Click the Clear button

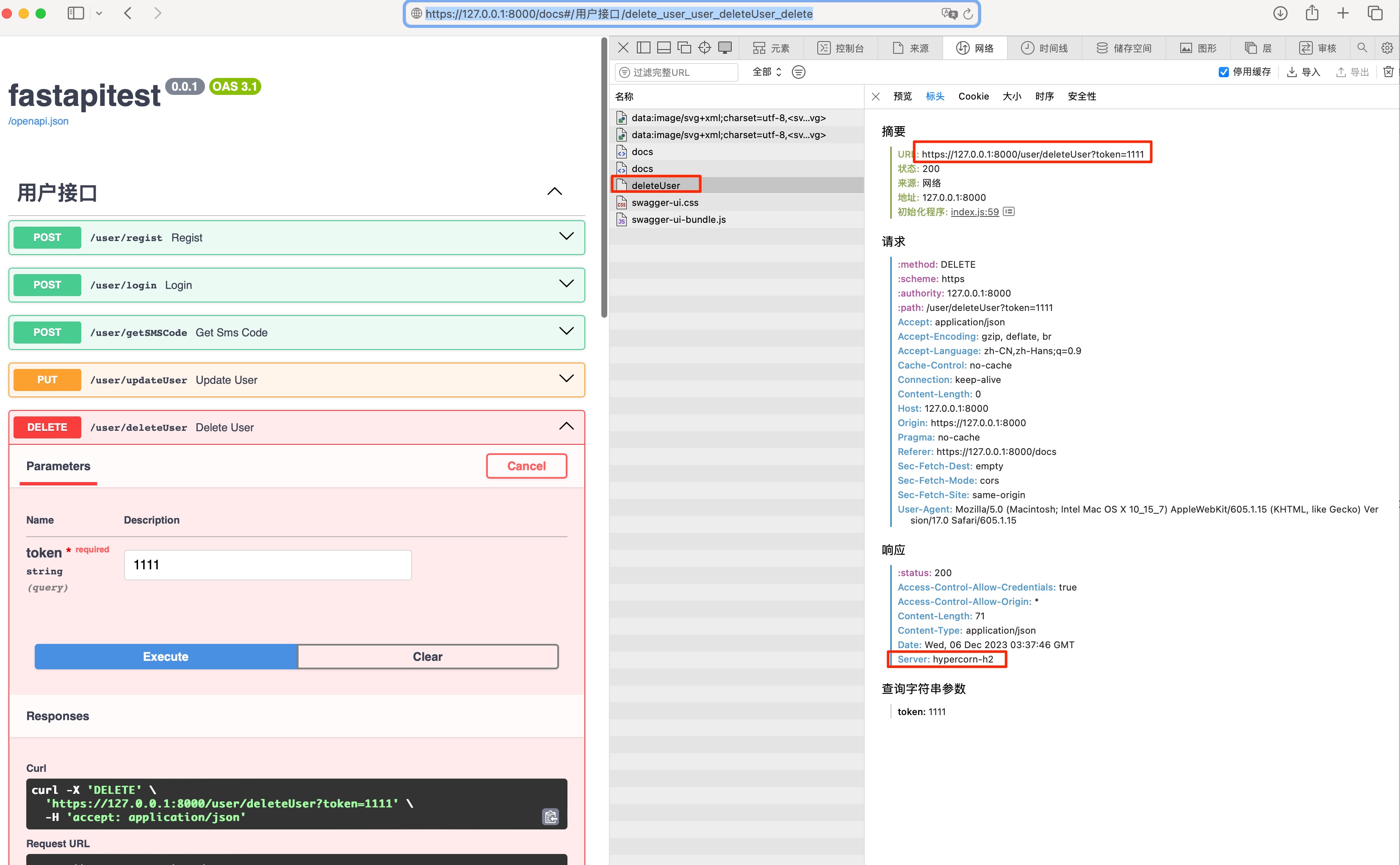coord(428,657)
